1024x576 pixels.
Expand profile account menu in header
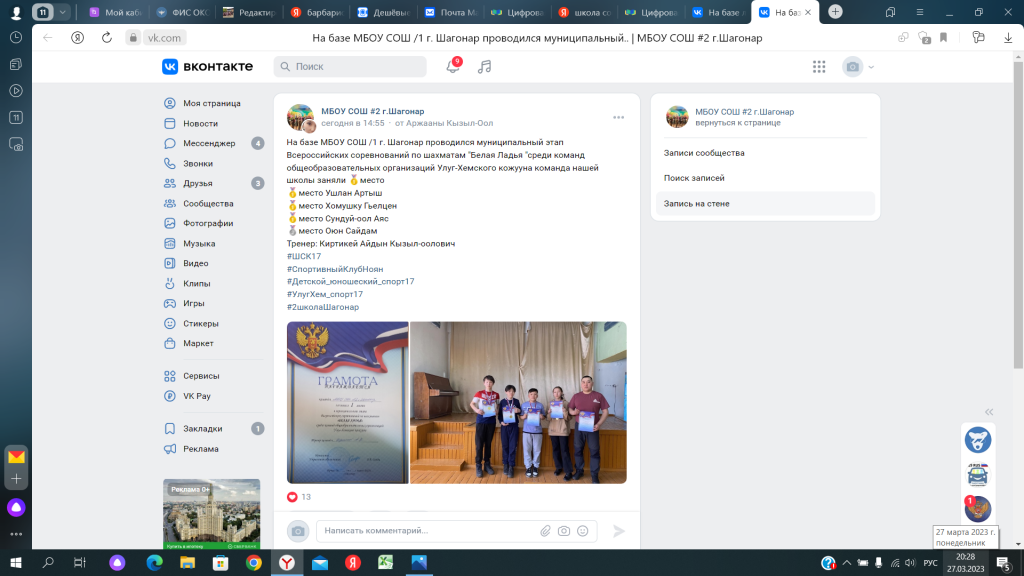click(858, 67)
